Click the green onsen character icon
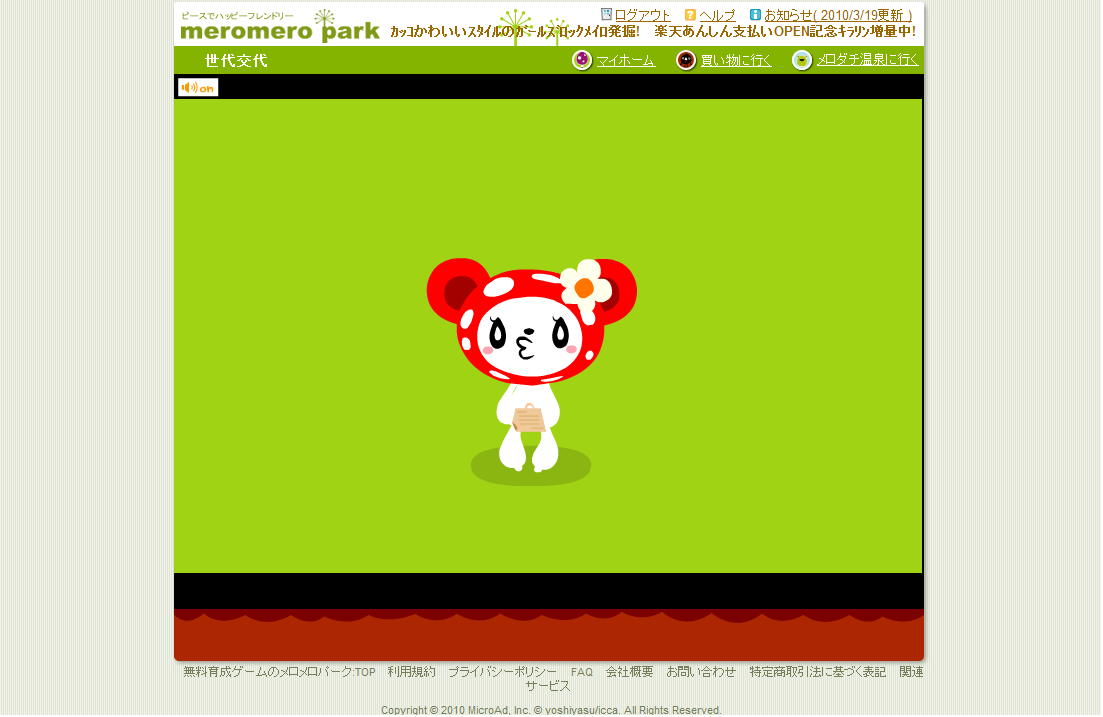The height and width of the screenshot is (717, 1103). (802, 61)
